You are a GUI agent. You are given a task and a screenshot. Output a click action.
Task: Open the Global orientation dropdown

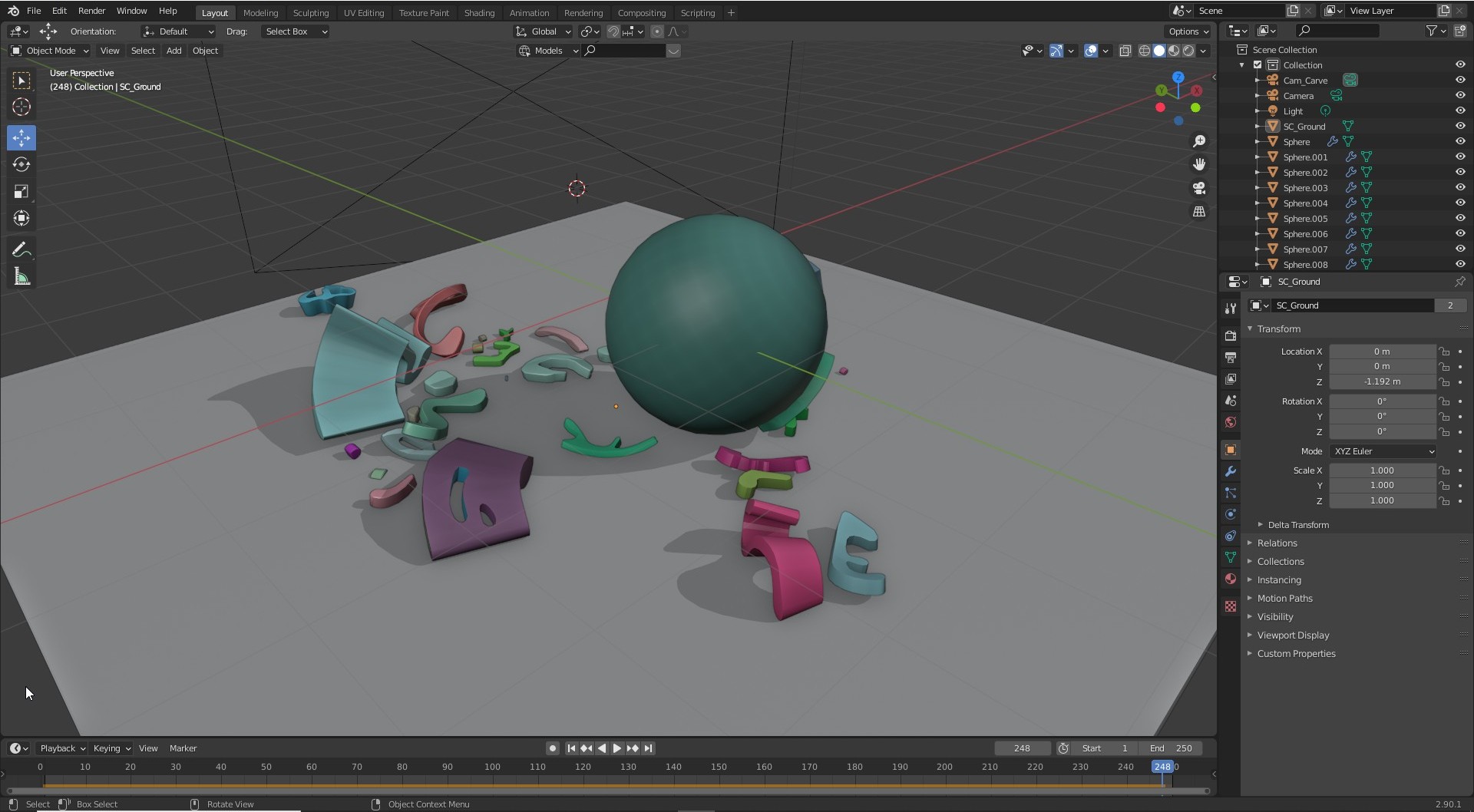tap(544, 31)
